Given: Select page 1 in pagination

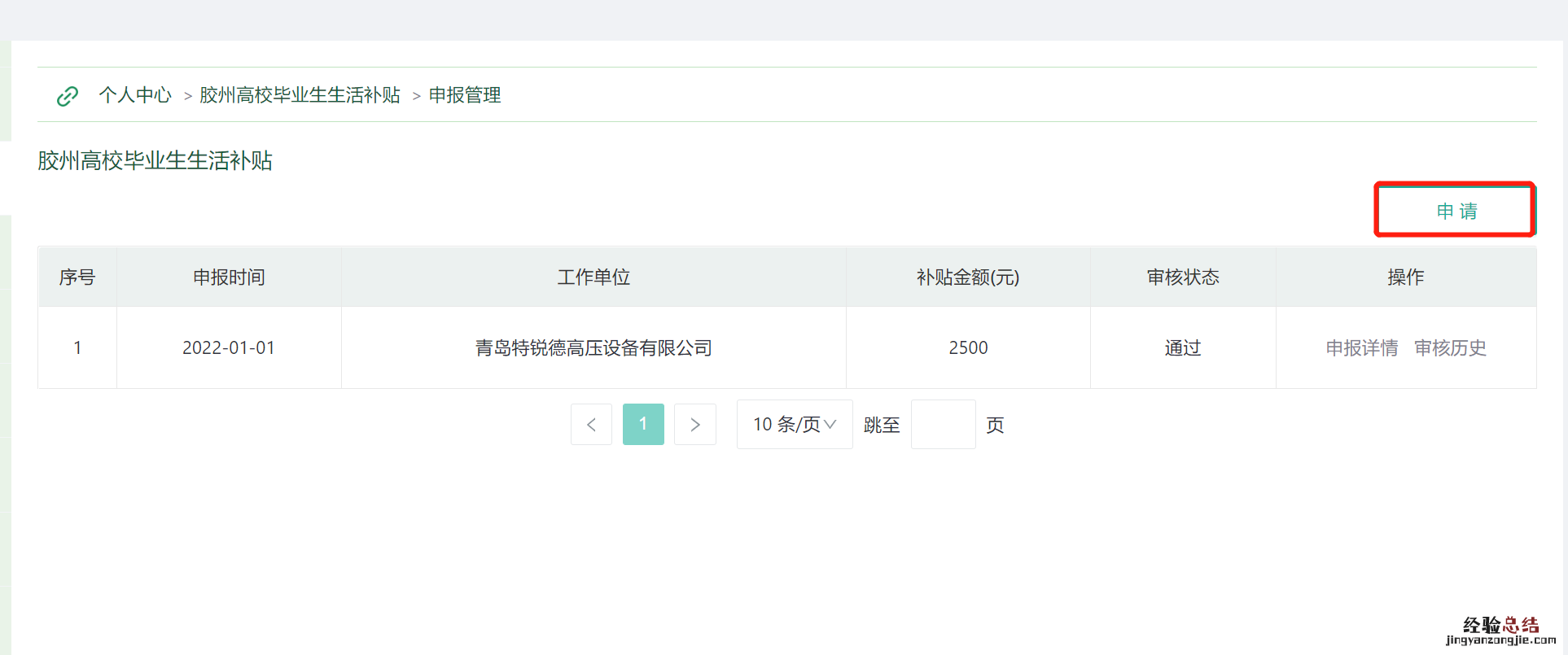Looking at the screenshot, I should point(643,425).
